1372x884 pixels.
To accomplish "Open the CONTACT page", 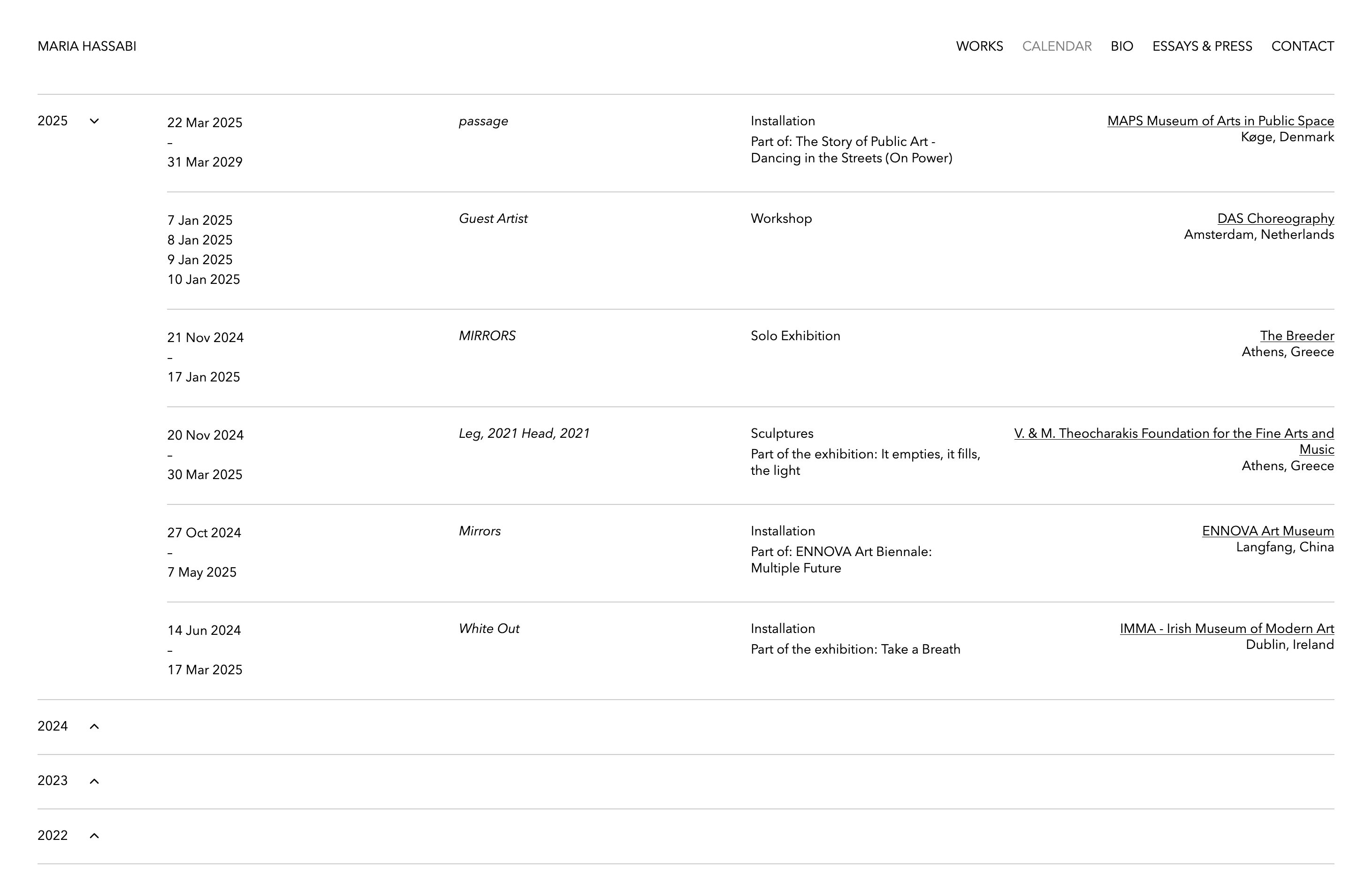I will (1303, 46).
